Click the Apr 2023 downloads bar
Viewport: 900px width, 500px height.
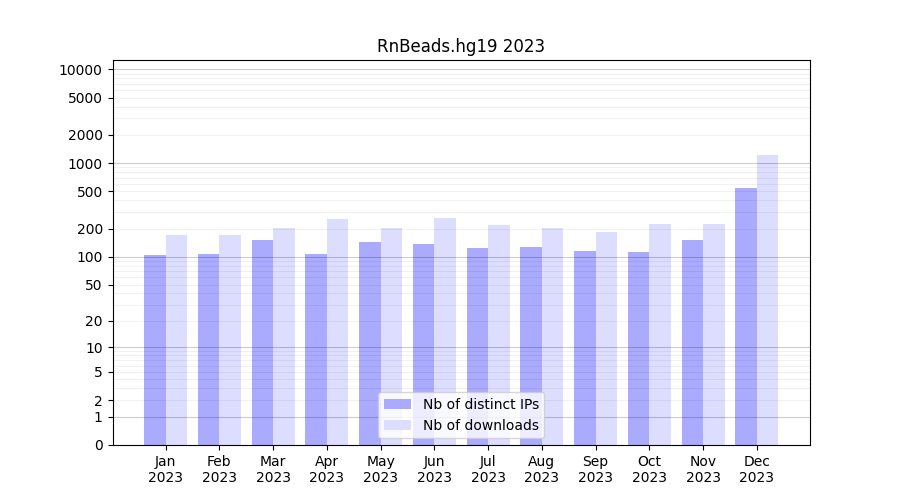point(337,332)
